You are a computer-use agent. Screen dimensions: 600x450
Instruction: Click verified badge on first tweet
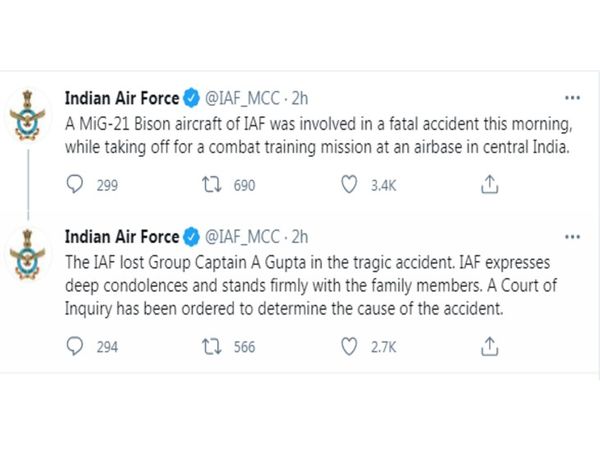(192, 98)
